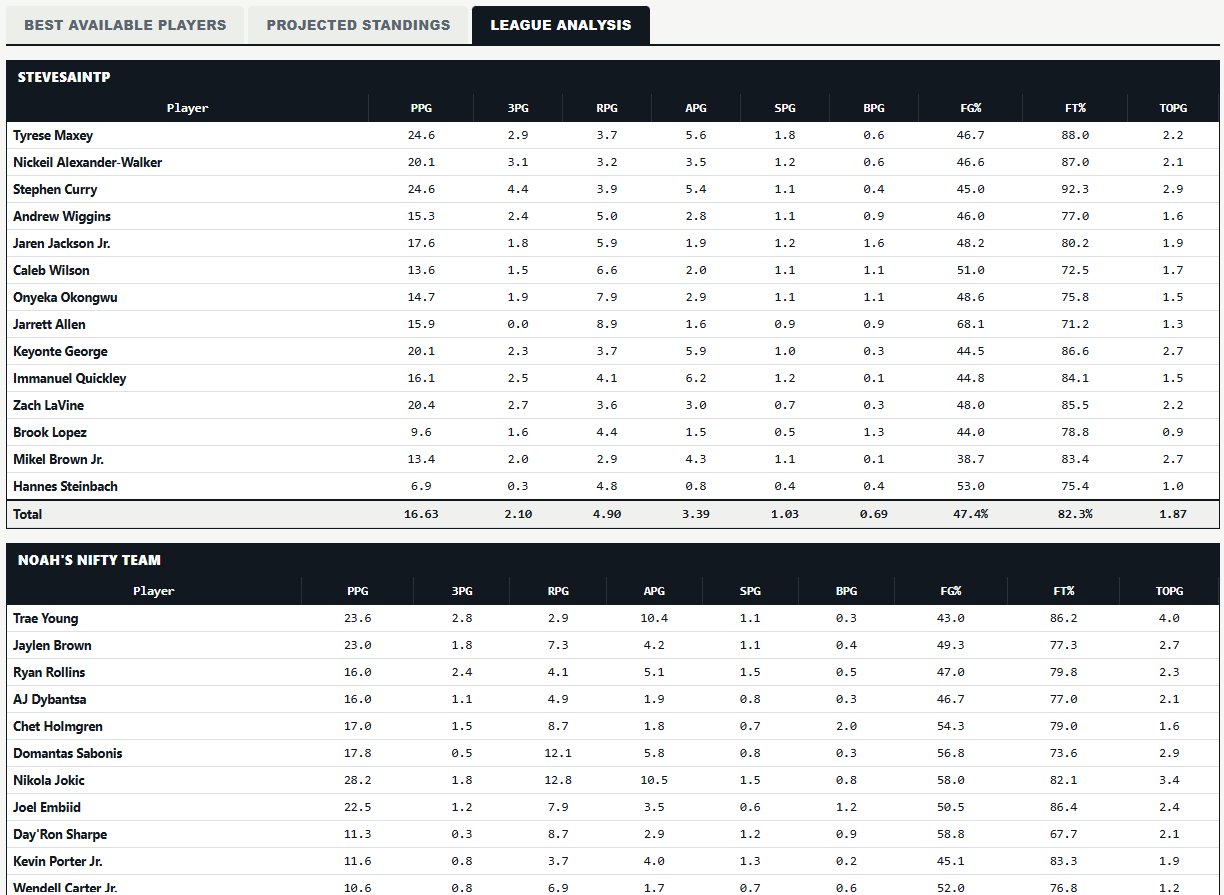Switch to the Projected Standings tab
This screenshot has width=1224, height=895.
358,25
